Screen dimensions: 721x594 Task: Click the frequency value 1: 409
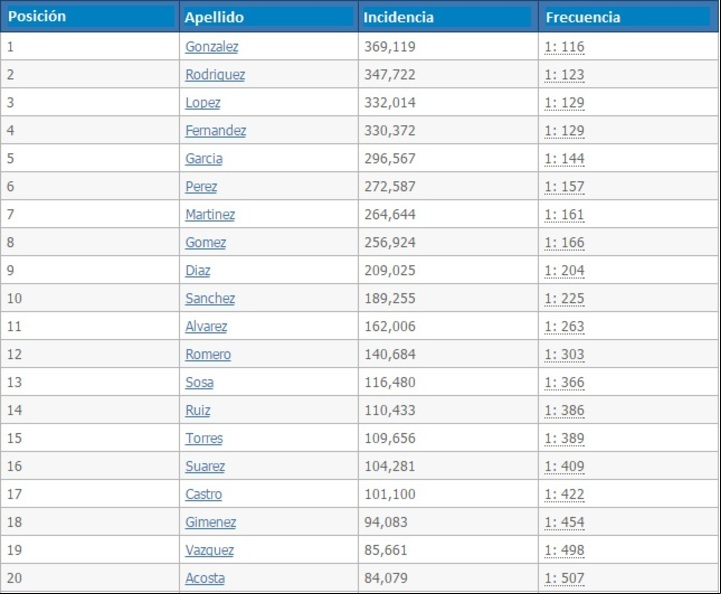[x=564, y=466]
